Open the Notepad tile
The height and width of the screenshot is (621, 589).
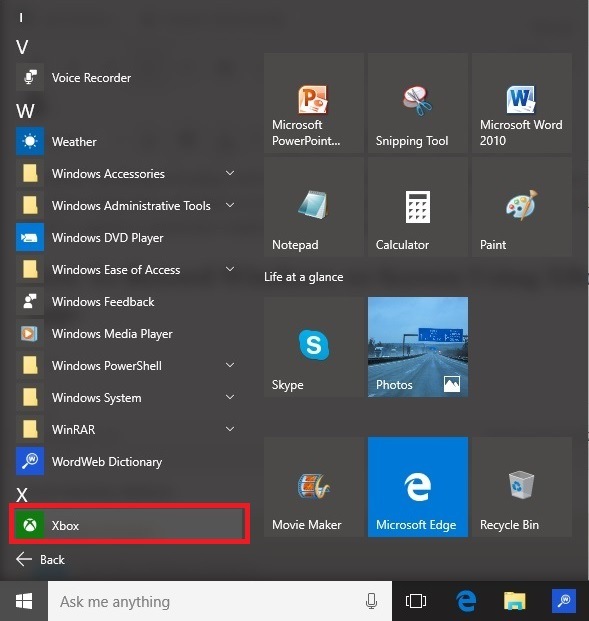point(314,207)
